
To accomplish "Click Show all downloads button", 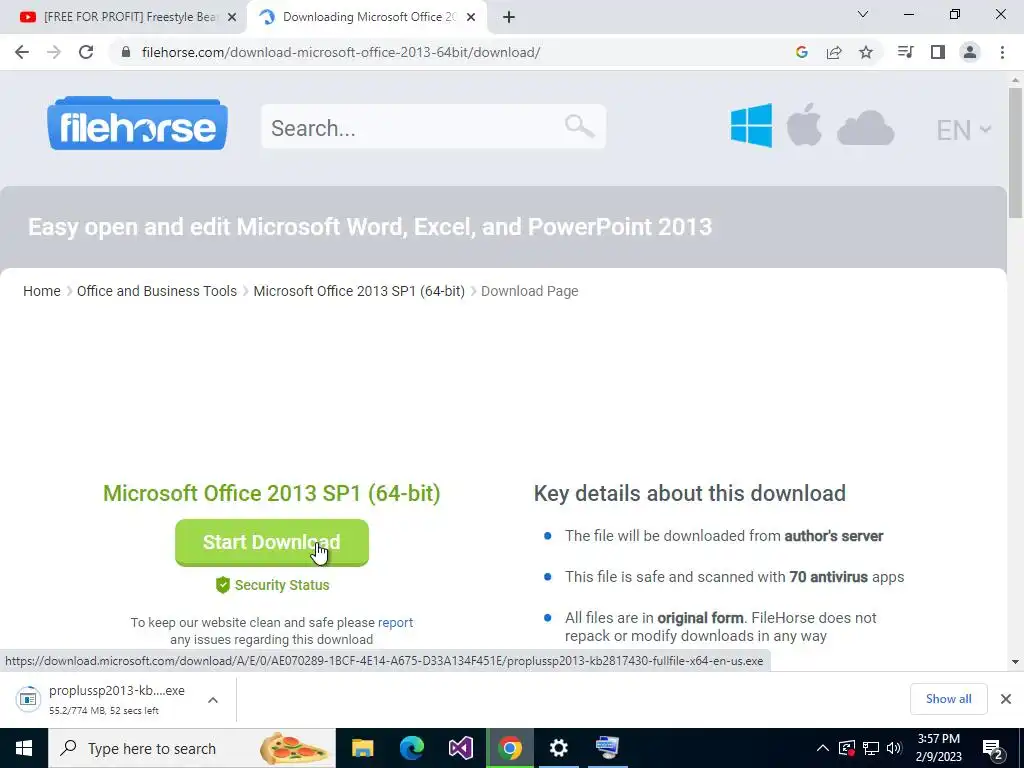I will pyautogui.click(x=948, y=699).
